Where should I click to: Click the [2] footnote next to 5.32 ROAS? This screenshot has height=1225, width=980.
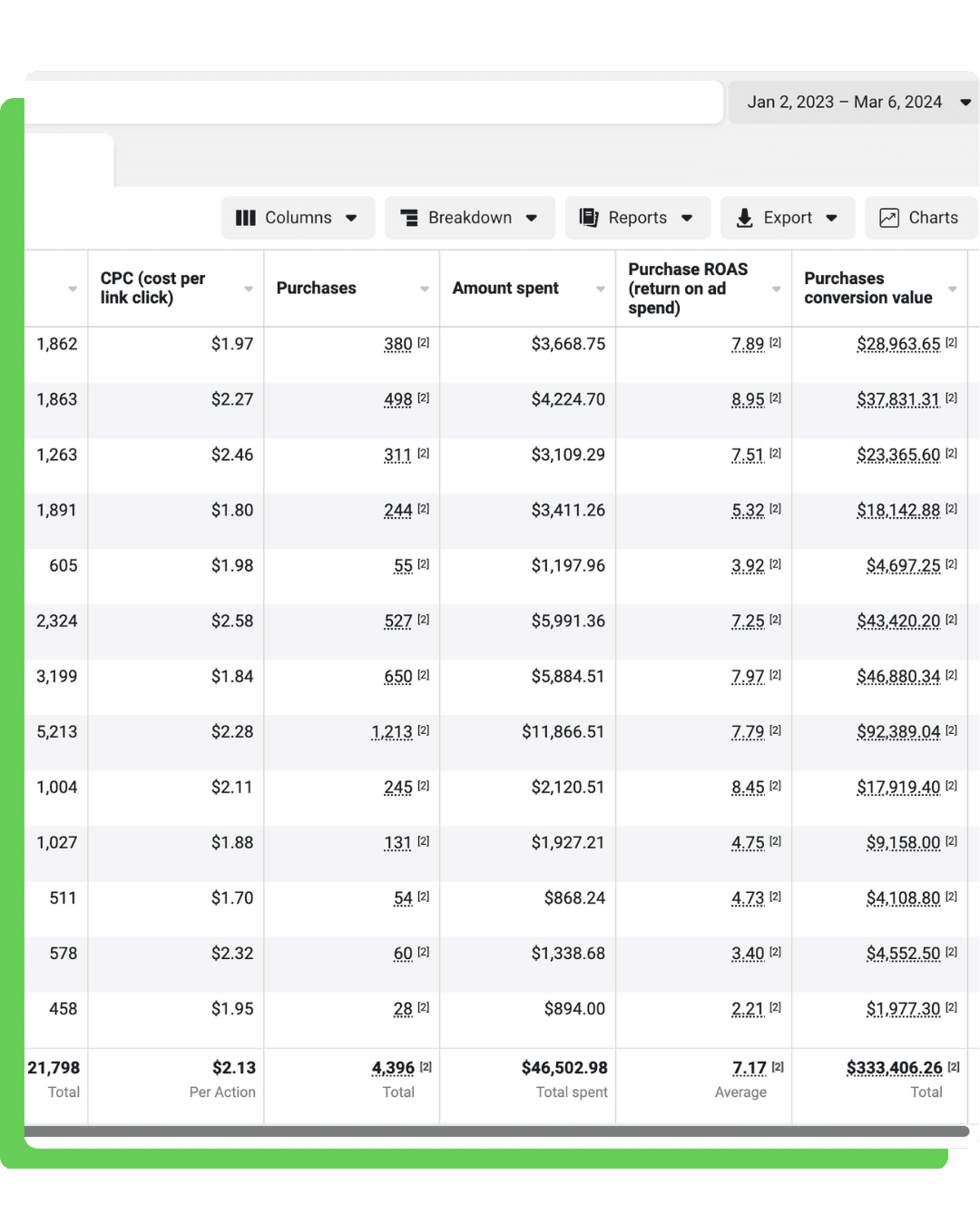(x=775, y=508)
